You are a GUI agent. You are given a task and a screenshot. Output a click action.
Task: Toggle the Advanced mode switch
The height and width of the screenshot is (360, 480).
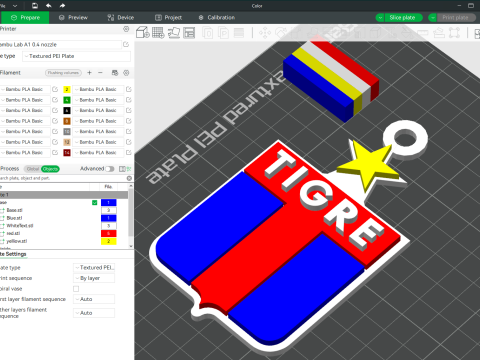pos(110,169)
